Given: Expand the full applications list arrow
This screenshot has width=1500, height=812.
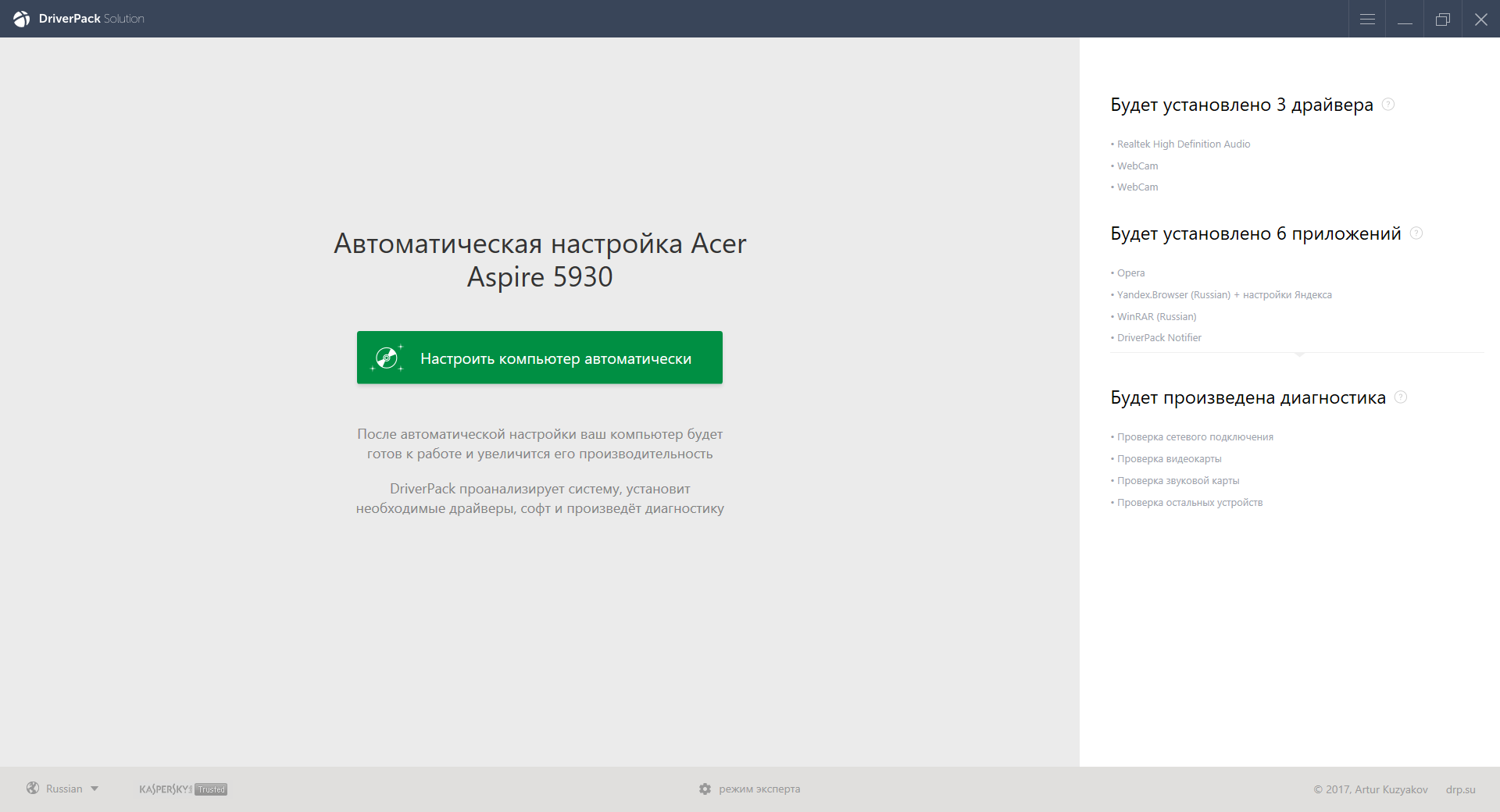Looking at the screenshot, I should coord(1299,354).
